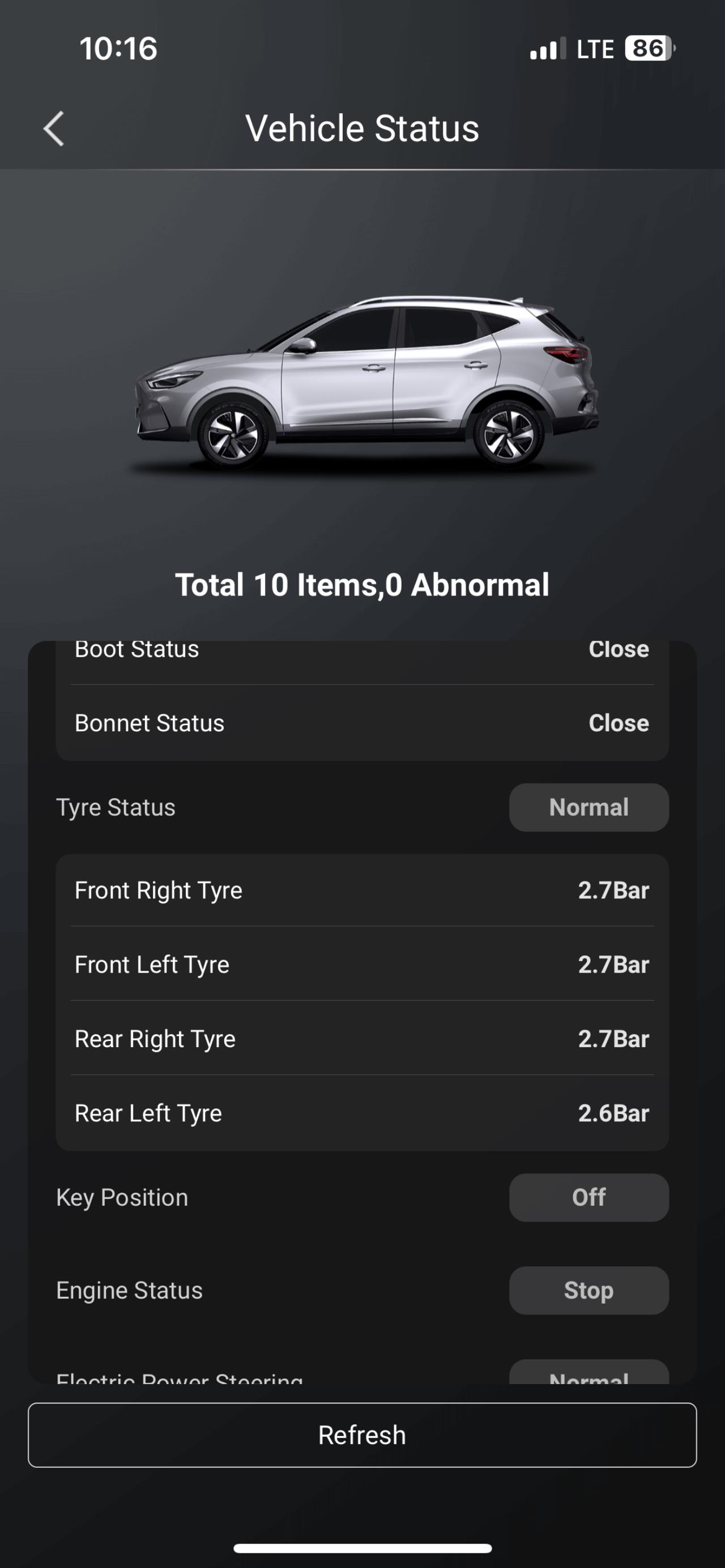Viewport: 725px width, 1568px height.
Task: Select the Front Right Tyre row
Action: (362, 890)
